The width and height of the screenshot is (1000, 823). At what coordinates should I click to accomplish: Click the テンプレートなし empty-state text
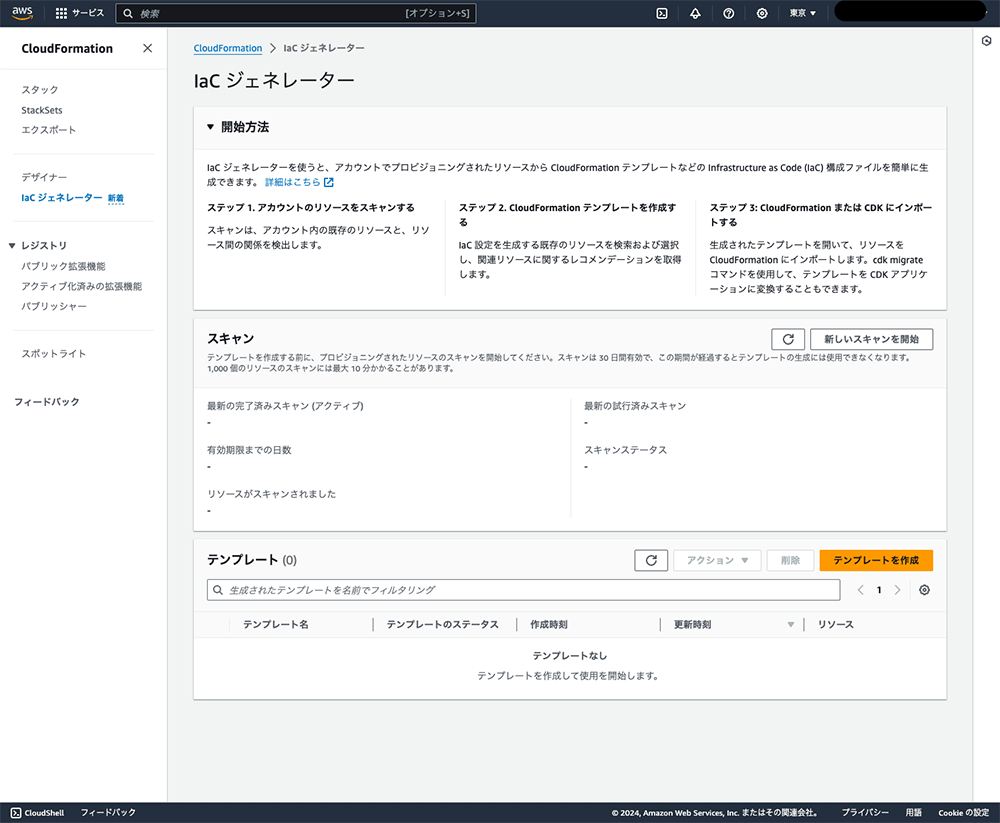coord(570,656)
